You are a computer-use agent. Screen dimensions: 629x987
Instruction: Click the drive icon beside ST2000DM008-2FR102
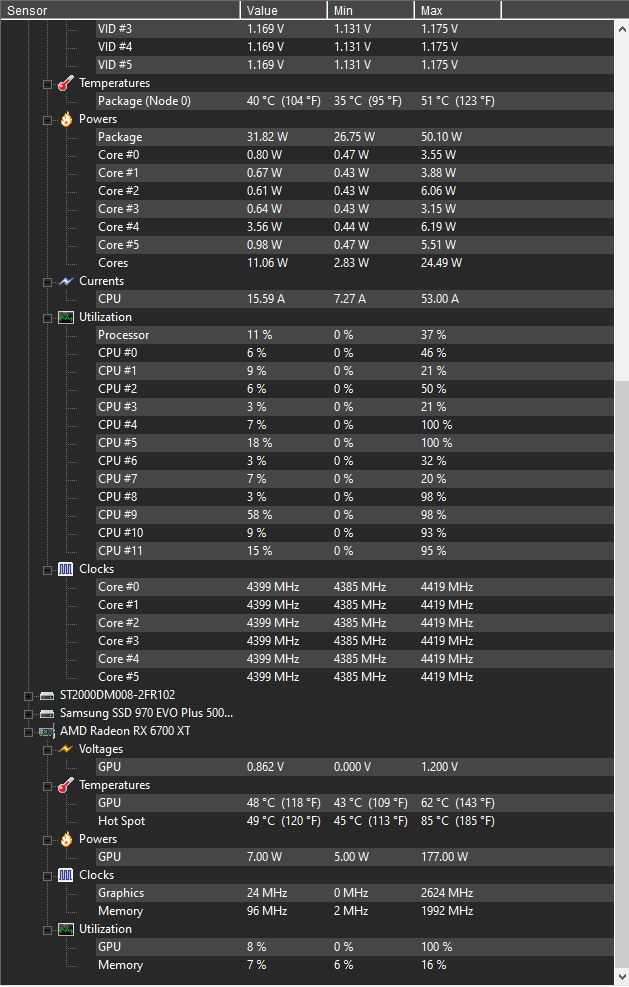click(46, 694)
